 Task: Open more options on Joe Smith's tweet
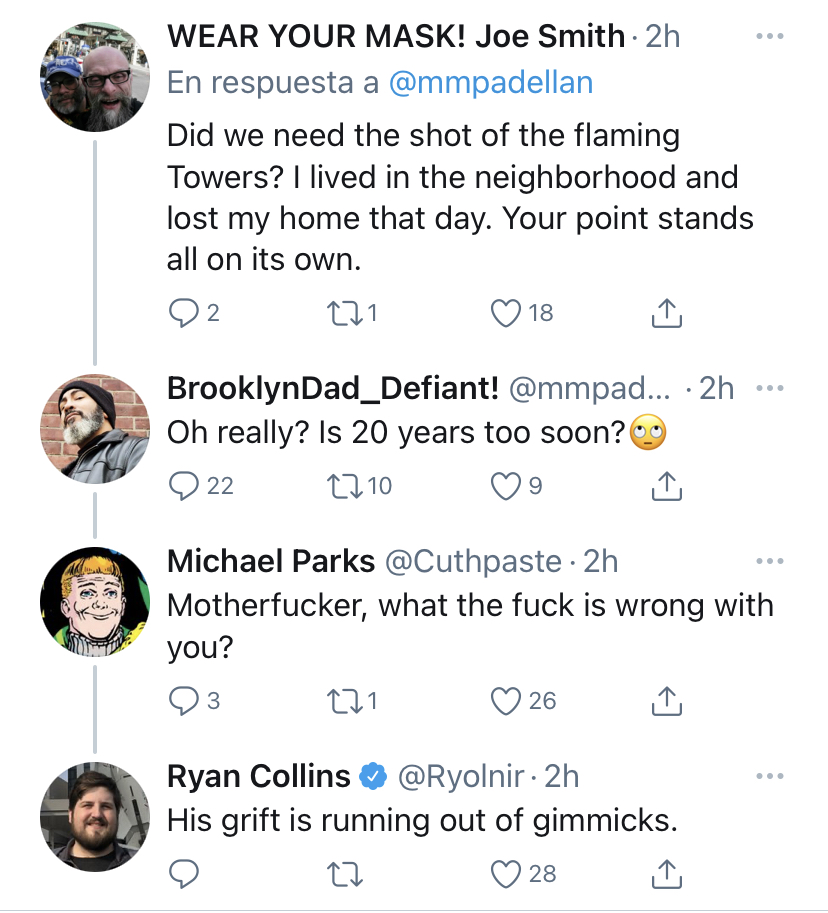pos(769,37)
